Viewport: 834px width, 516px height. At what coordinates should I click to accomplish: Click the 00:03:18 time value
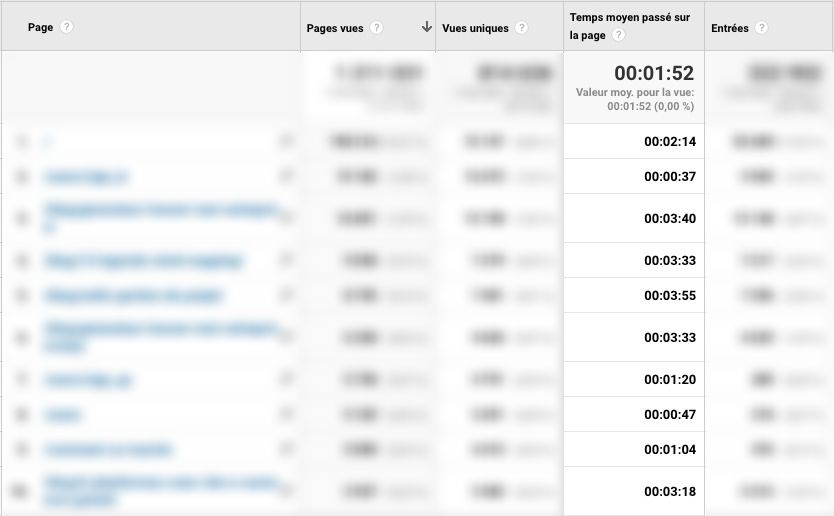point(669,492)
